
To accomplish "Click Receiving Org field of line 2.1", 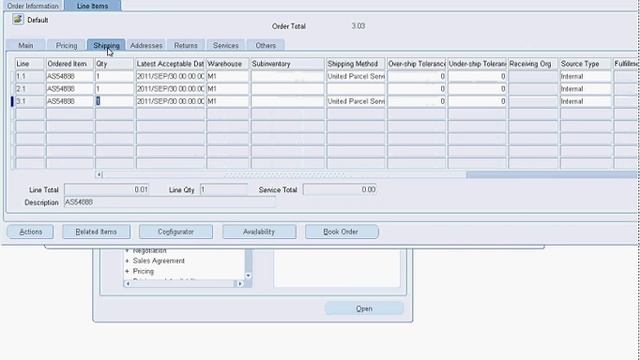I will click(533, 89).
